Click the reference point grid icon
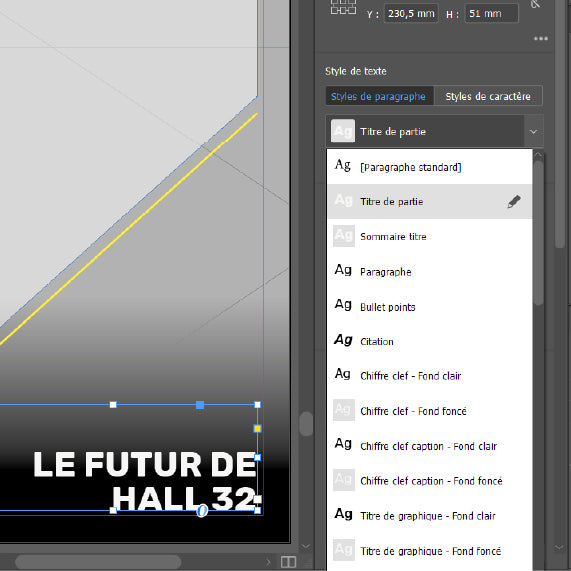This screenshot has height=571, width=571. click(343, 7)
